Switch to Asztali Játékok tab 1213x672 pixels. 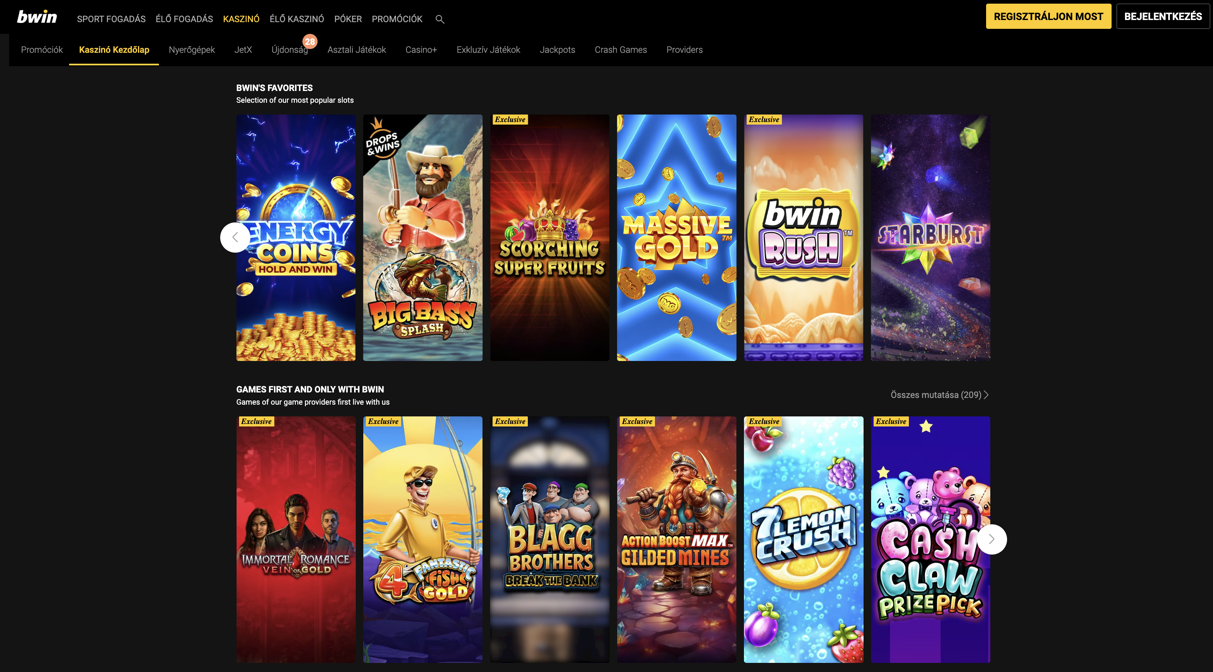357,50
